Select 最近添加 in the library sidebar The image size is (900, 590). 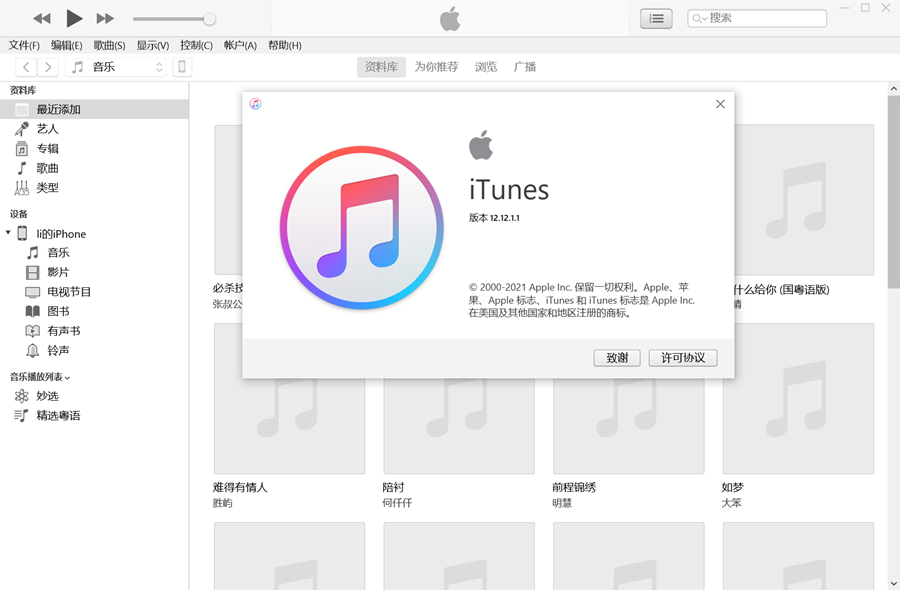click(94, 109)
